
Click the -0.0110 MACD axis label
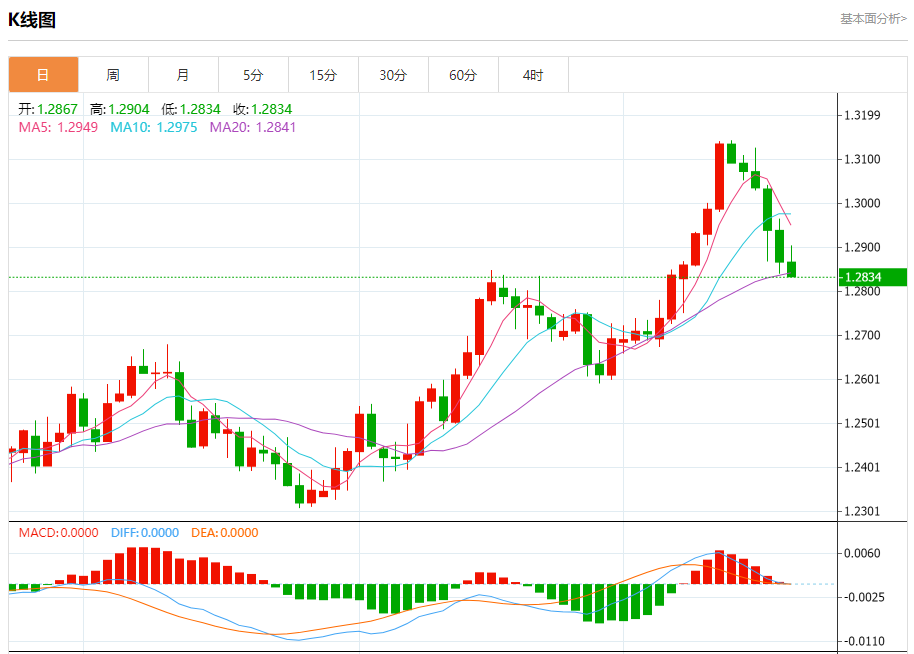pos(862,641)
